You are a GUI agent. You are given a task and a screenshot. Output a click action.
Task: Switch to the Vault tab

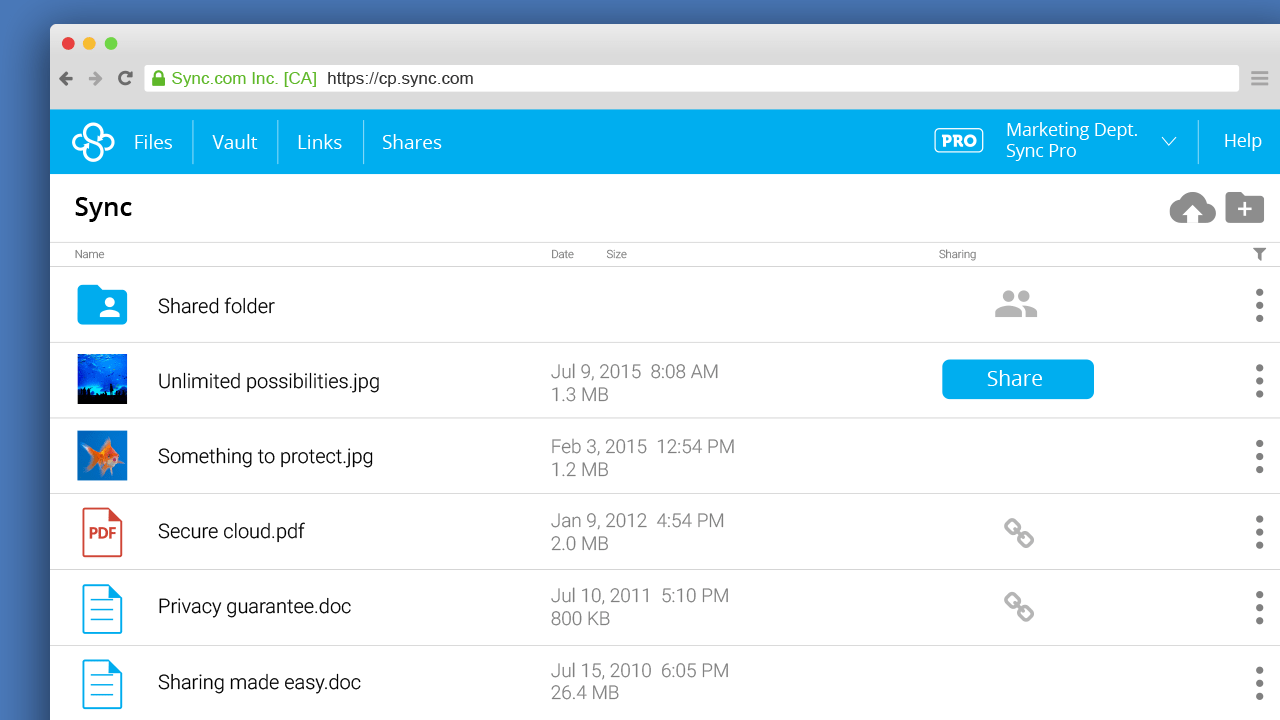(x=234, y=141)
